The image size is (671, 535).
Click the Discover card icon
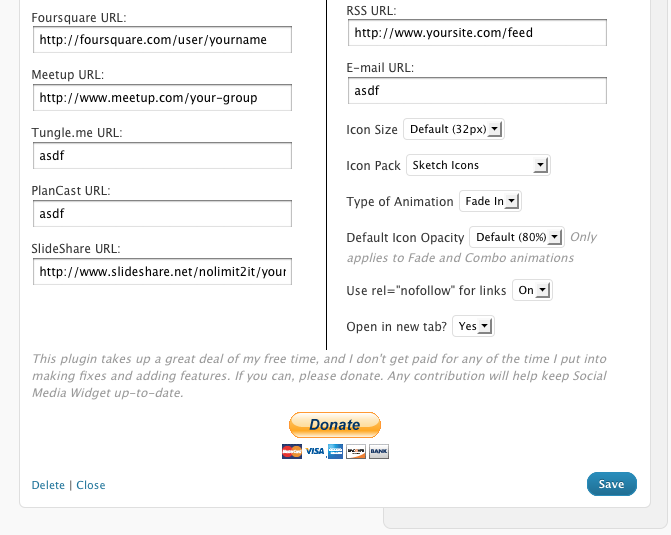coord(357,452)
